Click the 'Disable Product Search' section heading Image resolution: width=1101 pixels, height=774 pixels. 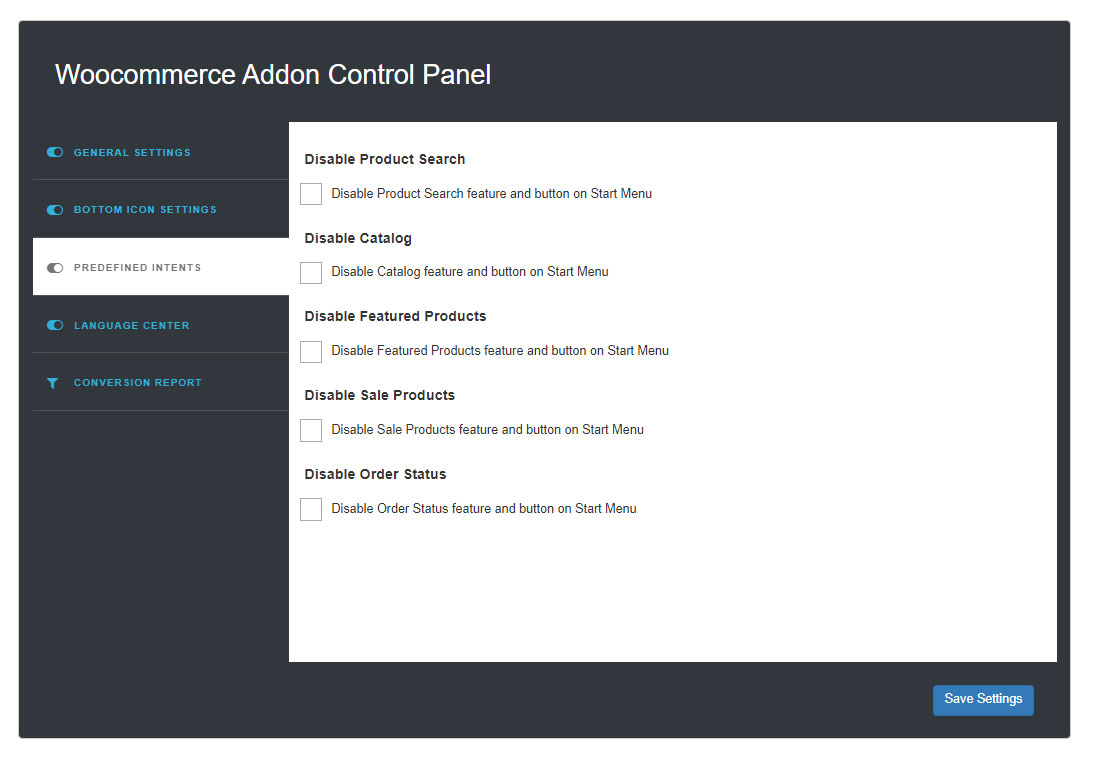(385, 159)
